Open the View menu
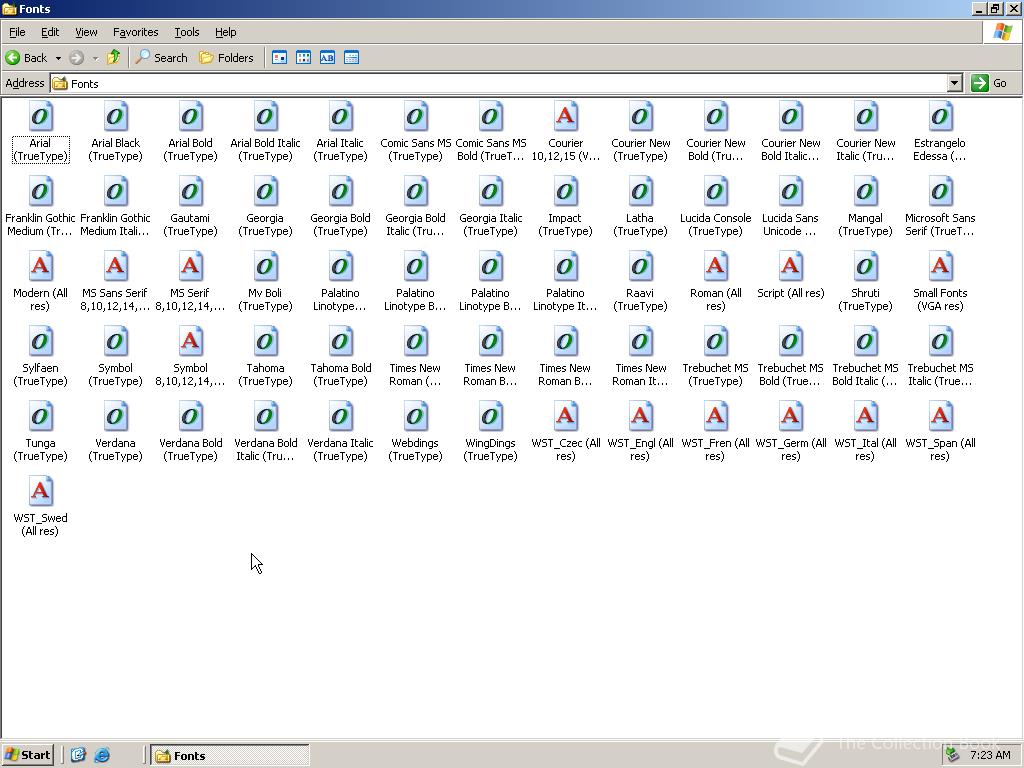Image resolution: width=1024 pixels, height=768 pixels. 86,32
